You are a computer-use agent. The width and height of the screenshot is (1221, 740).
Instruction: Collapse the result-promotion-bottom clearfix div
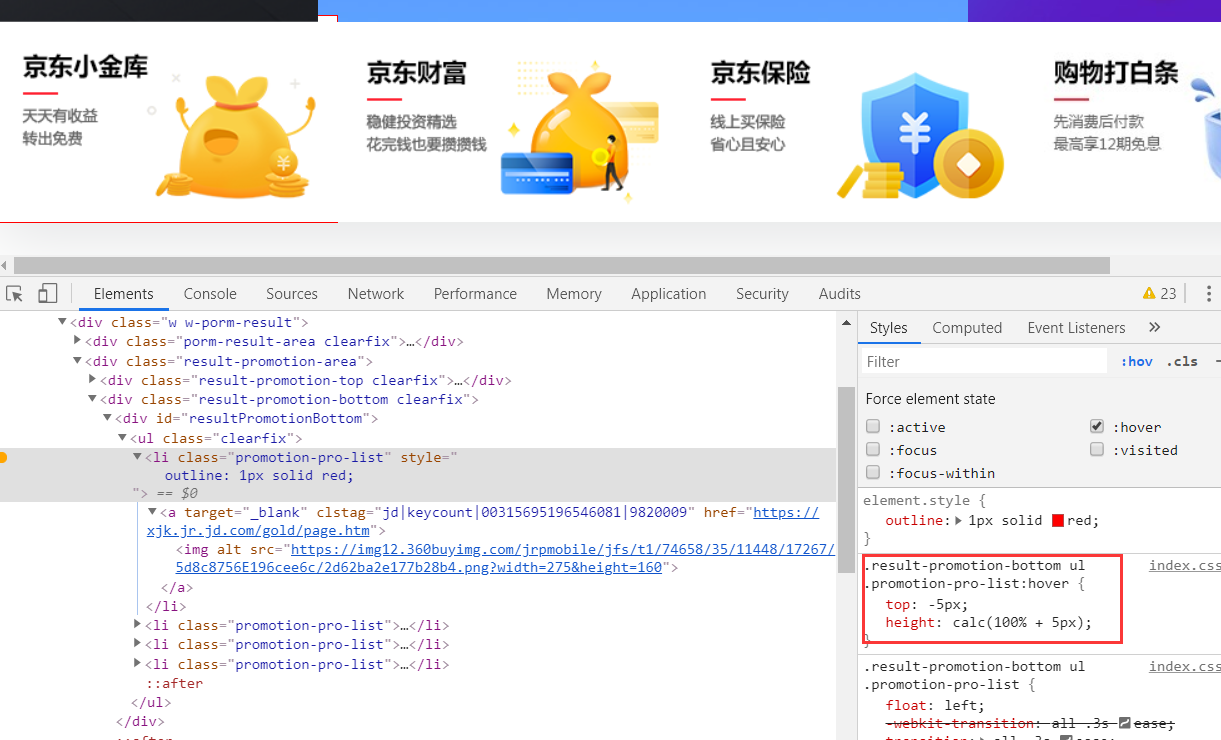click(x=92, y=399)
